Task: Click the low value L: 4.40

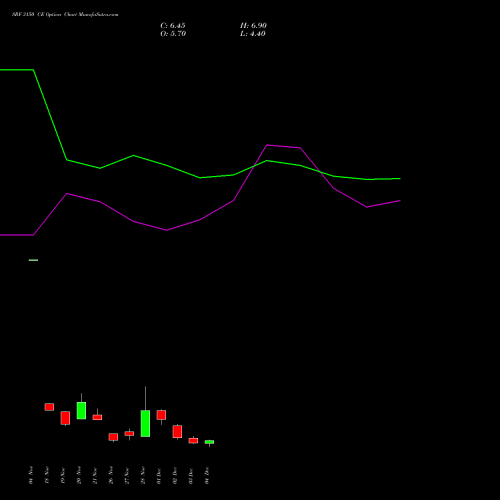Action: [x=253, y=34]
